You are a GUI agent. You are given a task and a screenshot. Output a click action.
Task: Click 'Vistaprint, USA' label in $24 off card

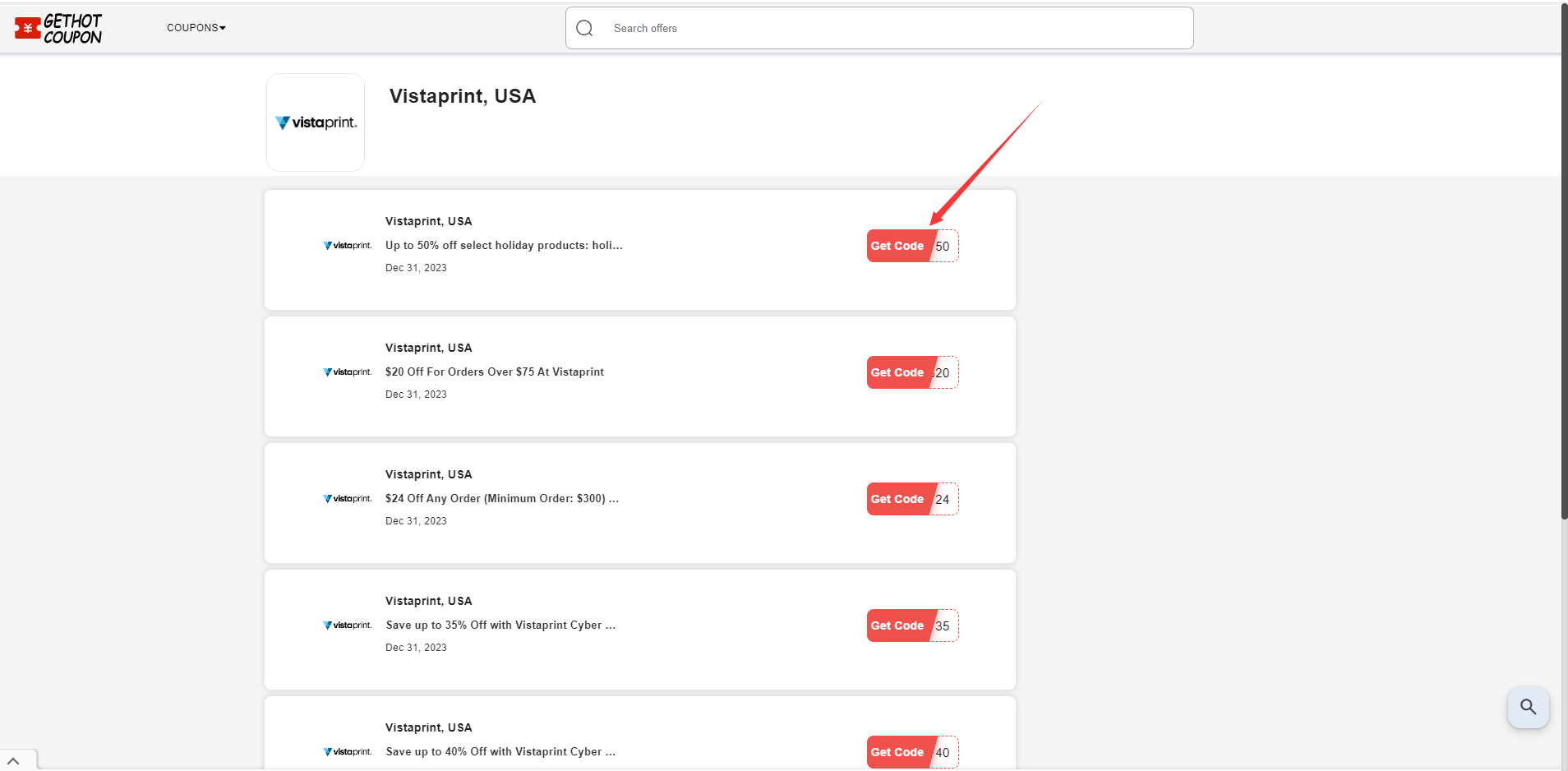pos(429,474)
